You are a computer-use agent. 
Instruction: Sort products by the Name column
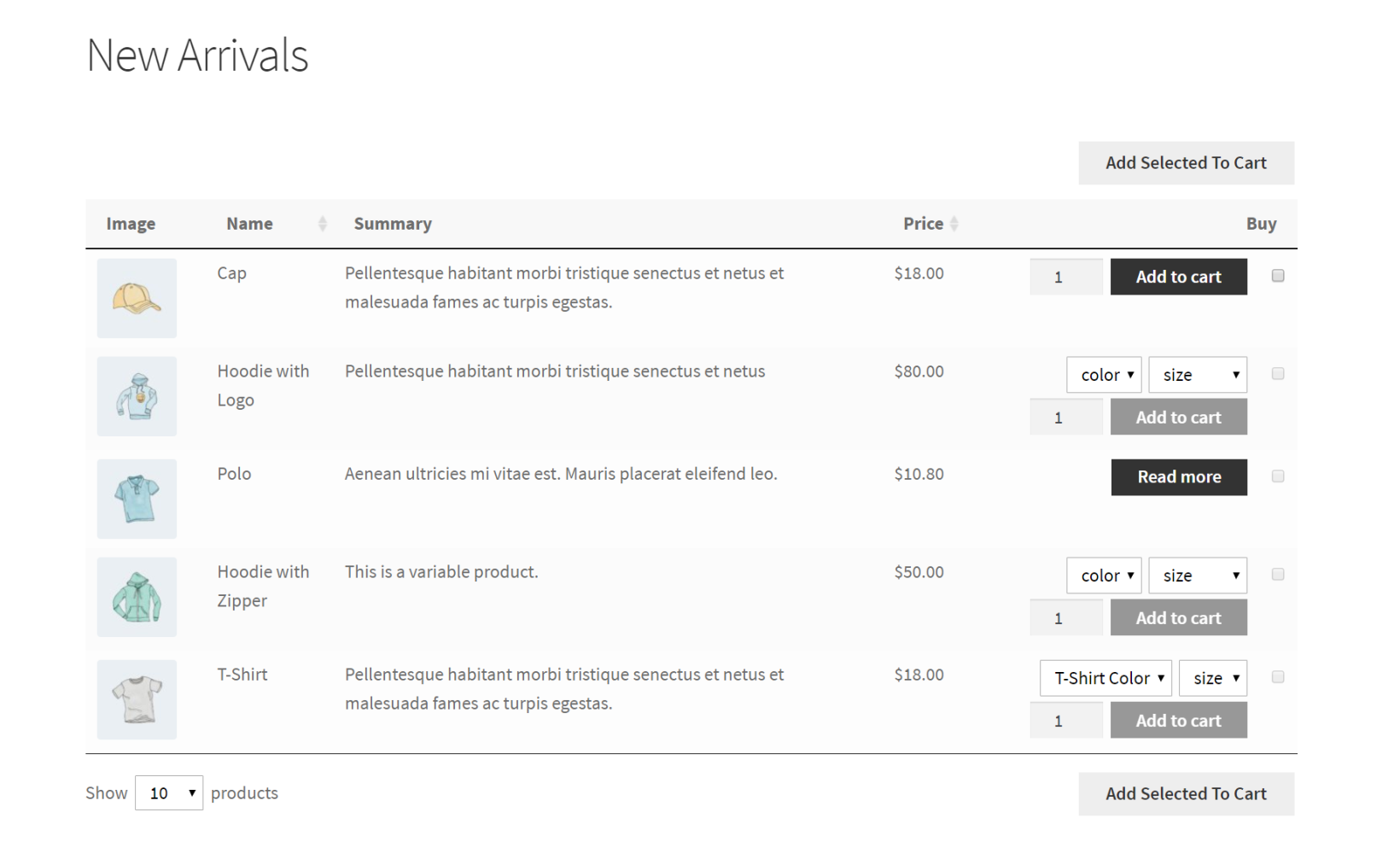tap(322, 223)
